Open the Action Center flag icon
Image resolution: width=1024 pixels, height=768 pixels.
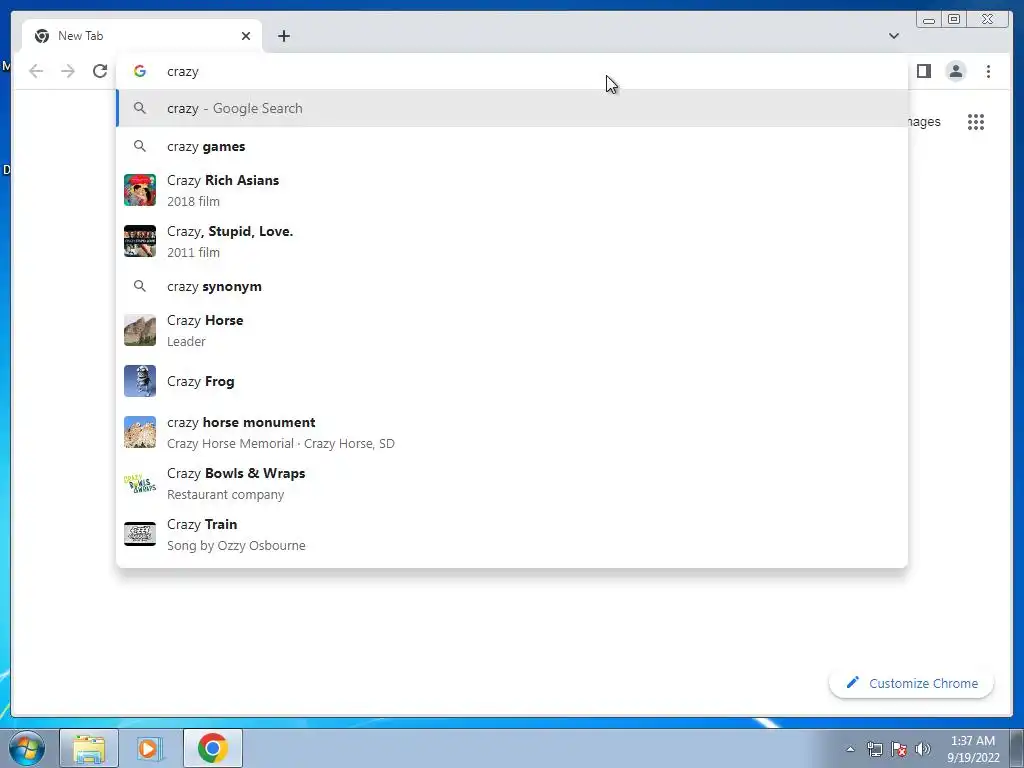pyautogui.click(x=899, y=749)
